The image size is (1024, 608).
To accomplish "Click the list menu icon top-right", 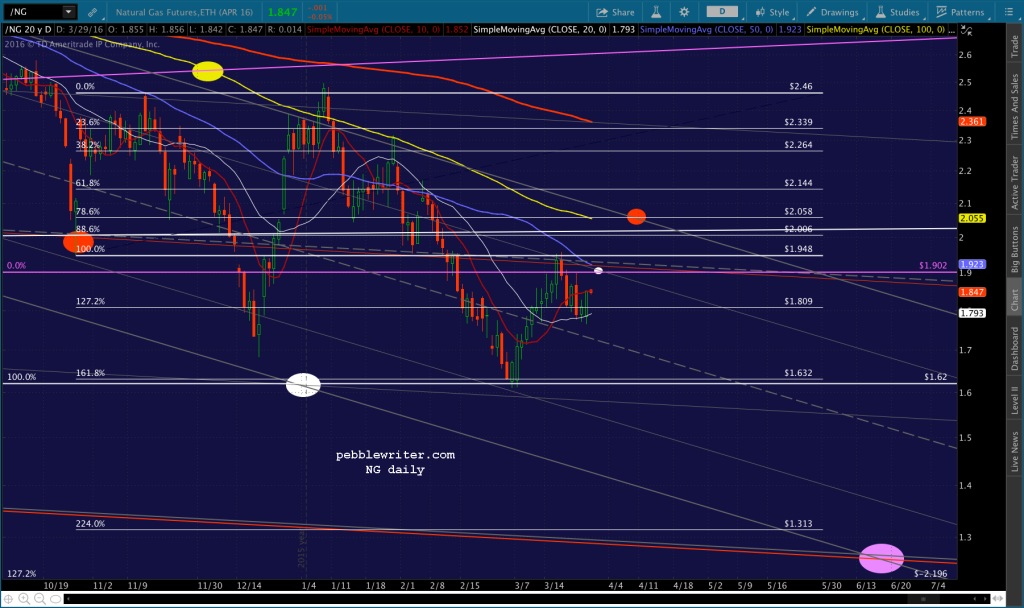I will click(1008, 12).
